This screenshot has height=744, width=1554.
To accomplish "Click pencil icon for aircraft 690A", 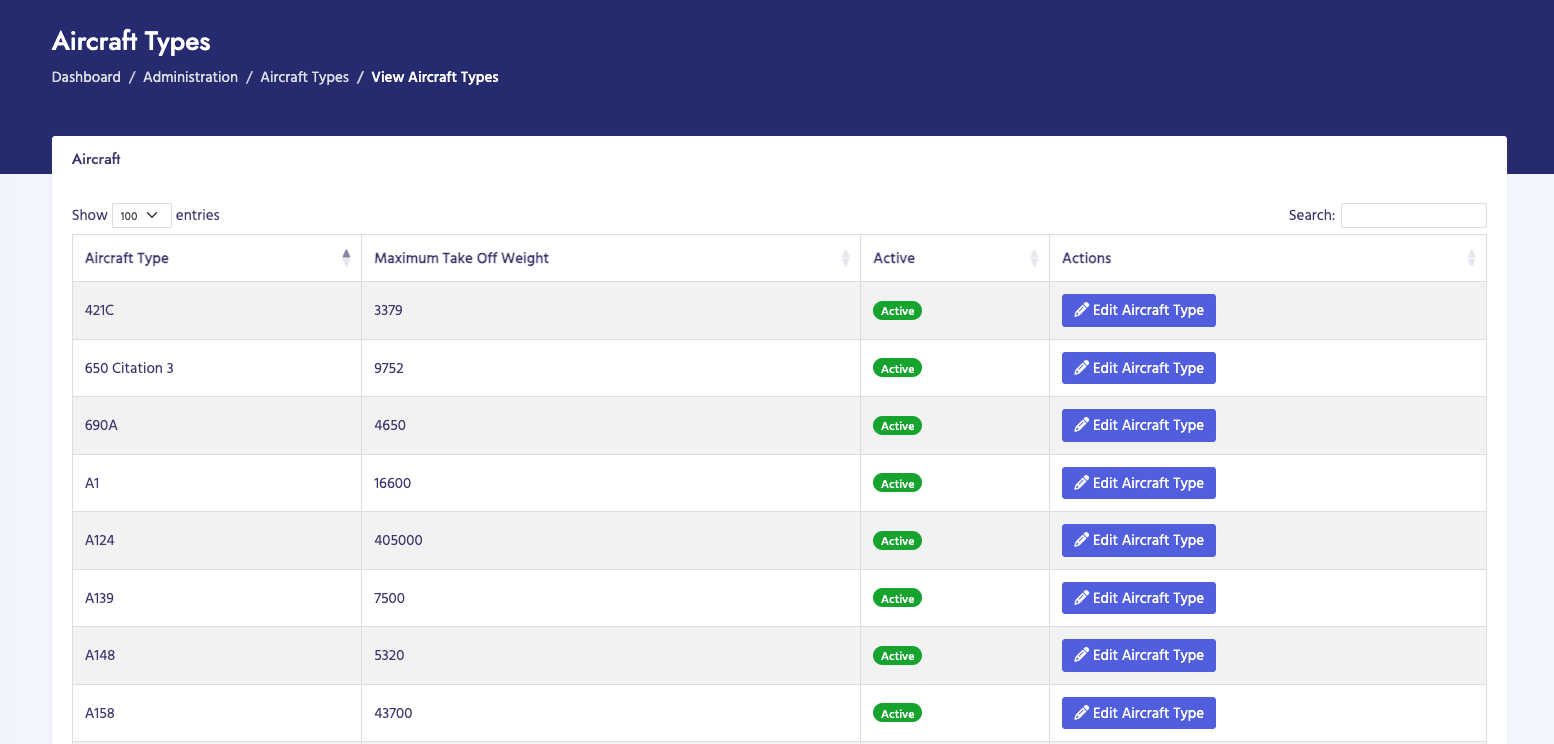I will 1081,425.
